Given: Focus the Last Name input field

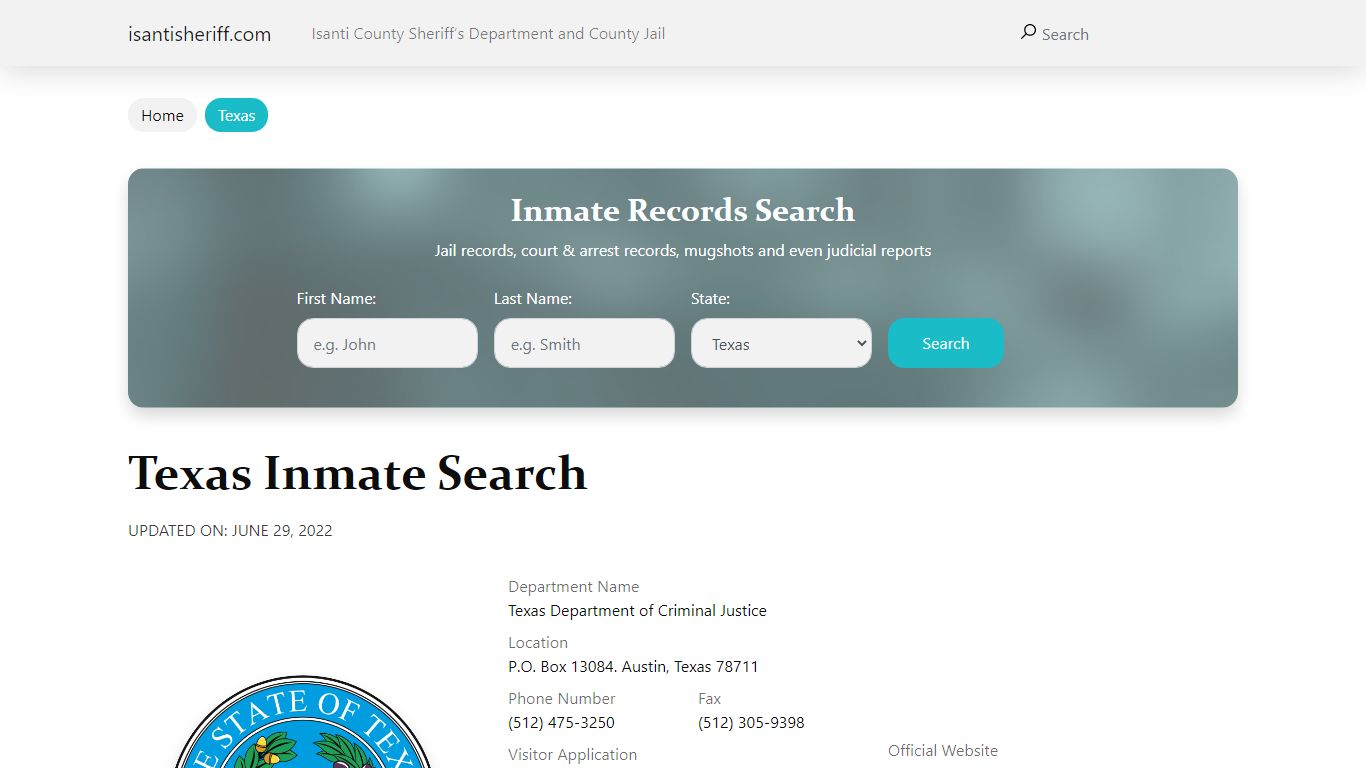Looking at the screenshot, I should tap(584, 343).
